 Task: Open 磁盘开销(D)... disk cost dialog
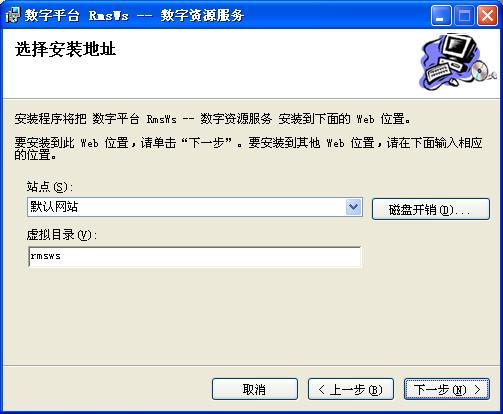coord(431,209)
